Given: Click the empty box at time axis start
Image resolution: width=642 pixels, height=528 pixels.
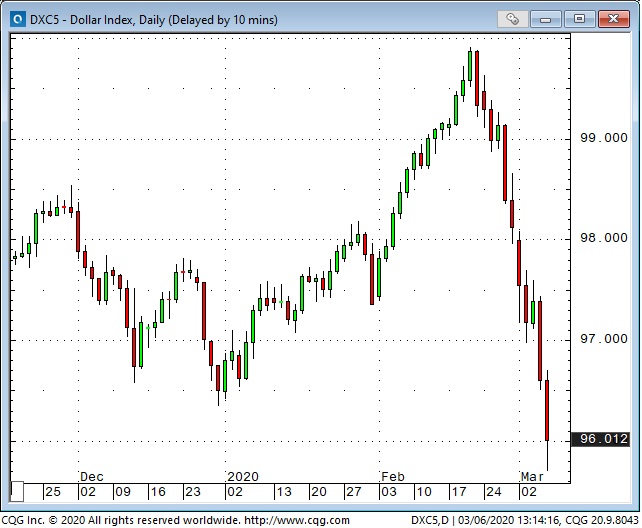Looking at the screenshot, I should pos(17,492).
